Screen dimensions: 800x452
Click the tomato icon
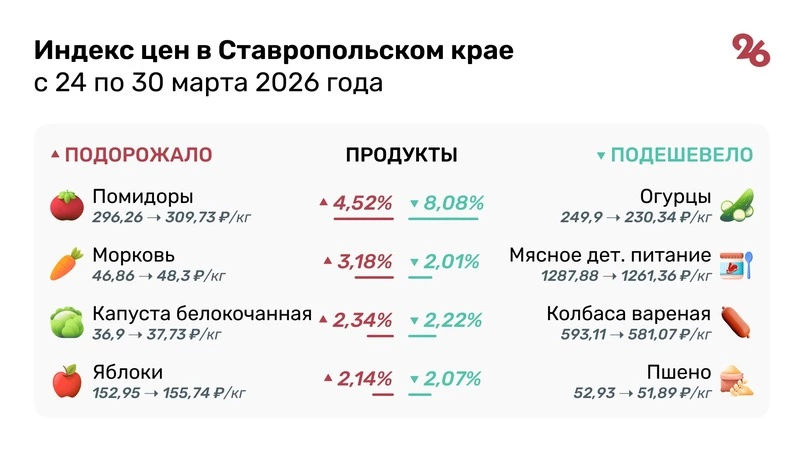[66, 205]
